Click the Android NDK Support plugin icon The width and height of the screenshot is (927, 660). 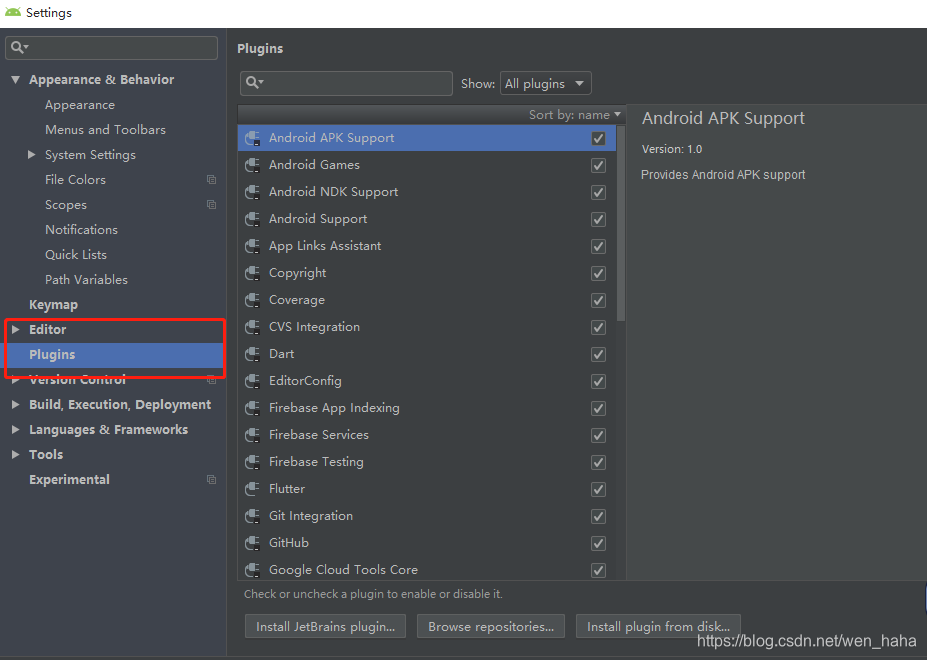[x=252, y=192]
